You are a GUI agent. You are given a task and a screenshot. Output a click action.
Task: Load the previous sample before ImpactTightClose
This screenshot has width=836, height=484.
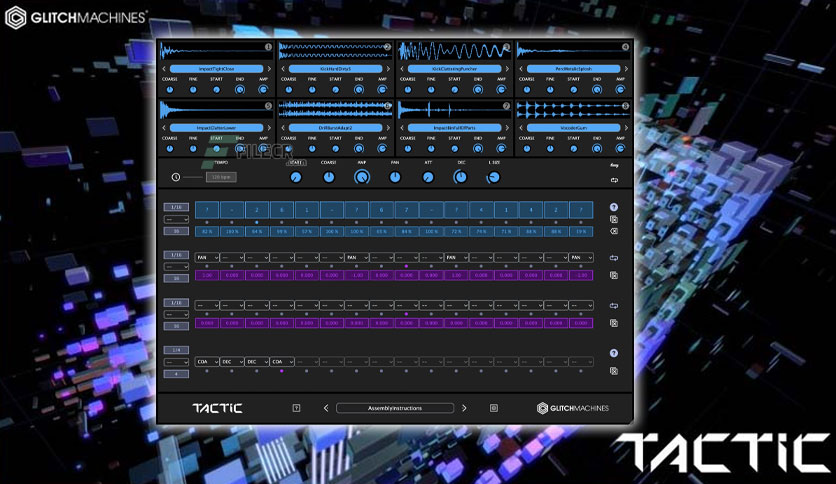[x=164, y=69]
